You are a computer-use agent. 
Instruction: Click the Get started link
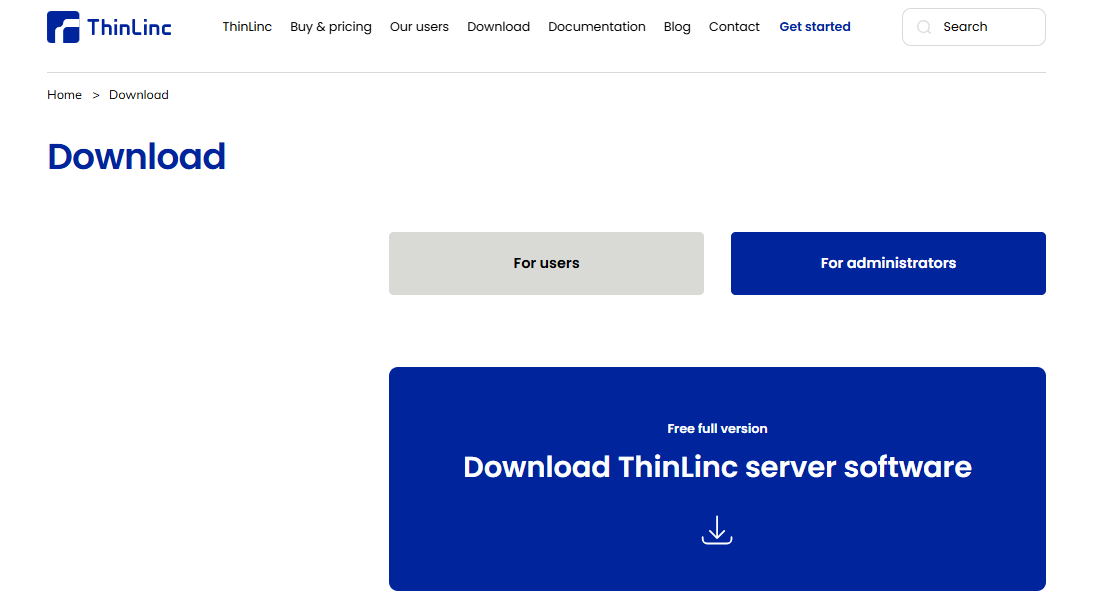(815, 27)
